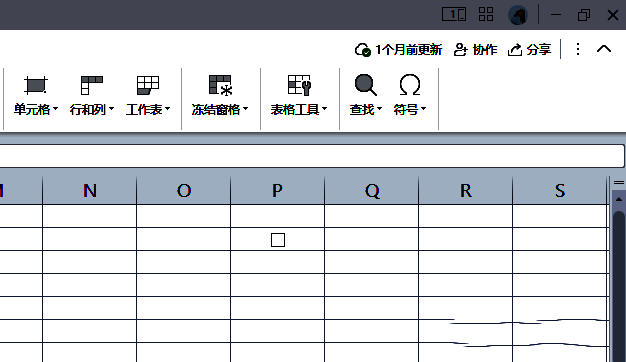The height and width of the screenshot is (362, 626).
Task: Click the 协作 collaborate button
Action: (475, 50)
